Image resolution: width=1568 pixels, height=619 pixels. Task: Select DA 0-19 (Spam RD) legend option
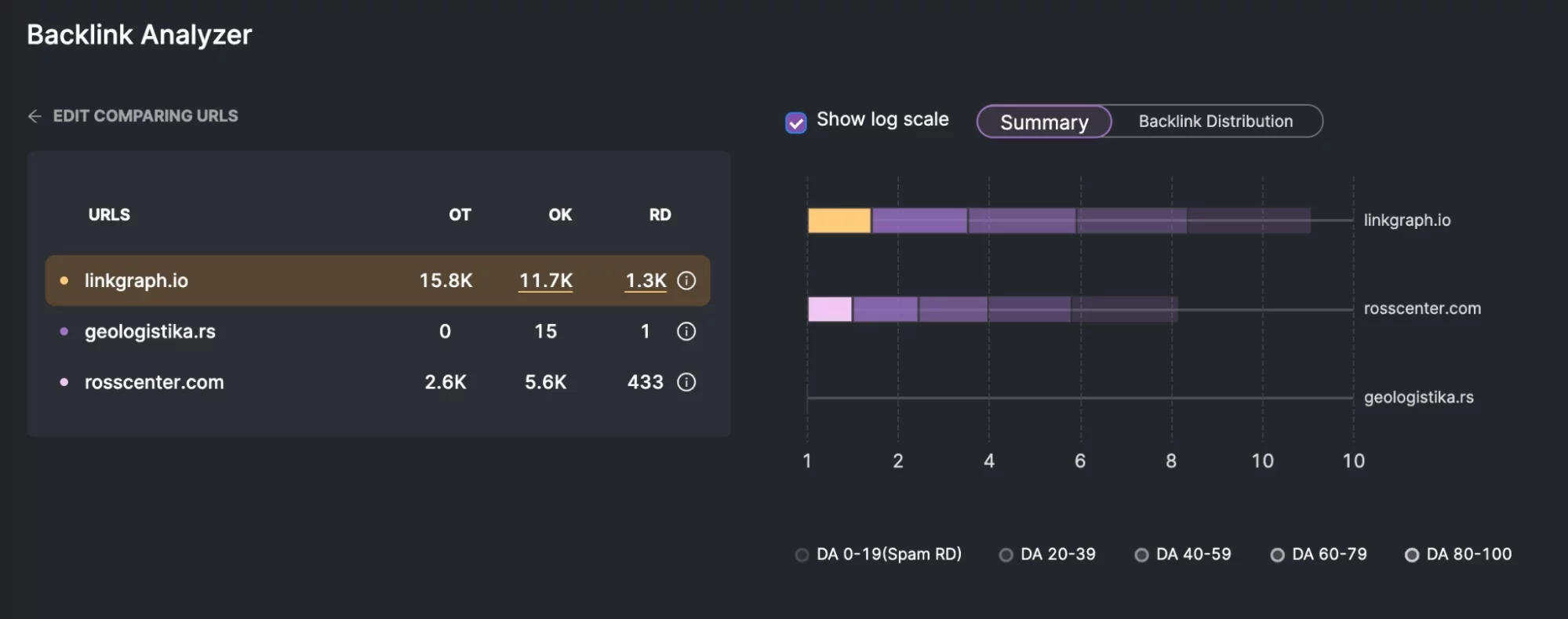(802, 555)
